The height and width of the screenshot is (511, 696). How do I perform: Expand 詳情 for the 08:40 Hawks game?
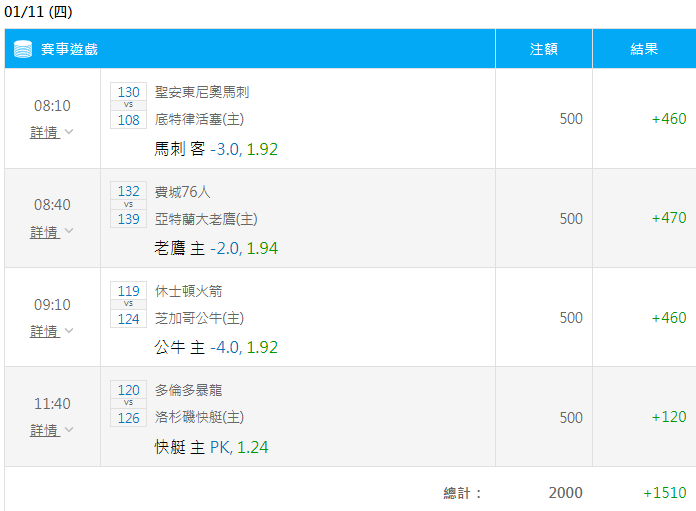click(x=45, y=231)
